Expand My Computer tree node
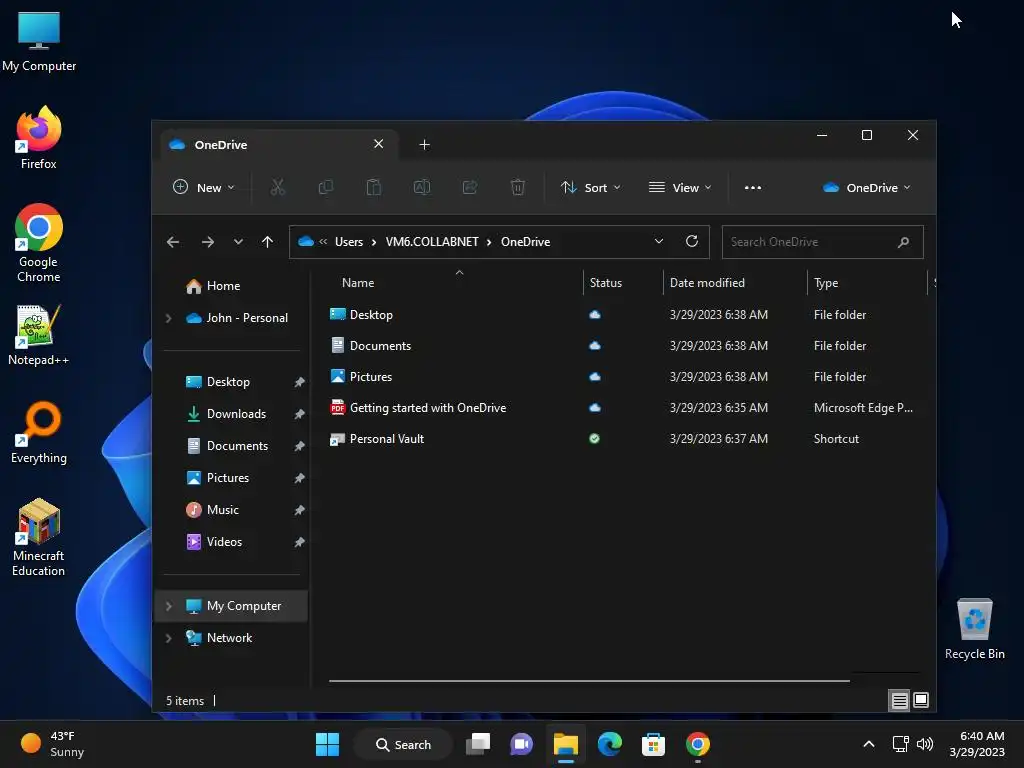Image resolution: width=1024 pixels, height=768 pixels. [x=168, y=606]
